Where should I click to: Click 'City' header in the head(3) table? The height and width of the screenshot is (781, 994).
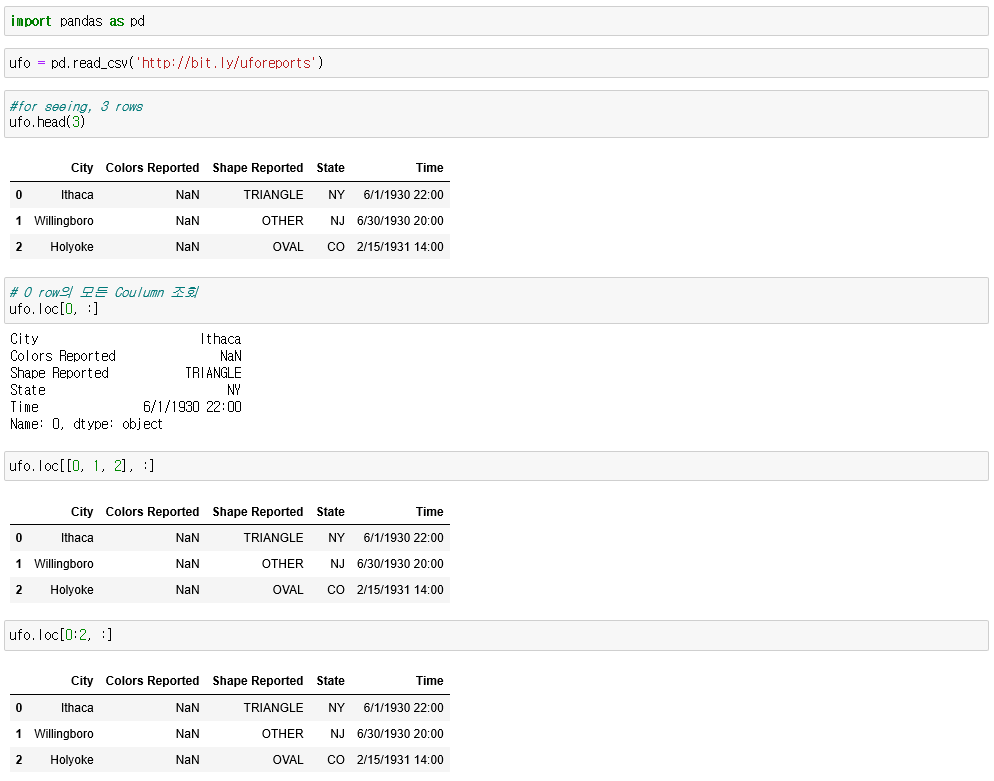[x=82, y=168]
